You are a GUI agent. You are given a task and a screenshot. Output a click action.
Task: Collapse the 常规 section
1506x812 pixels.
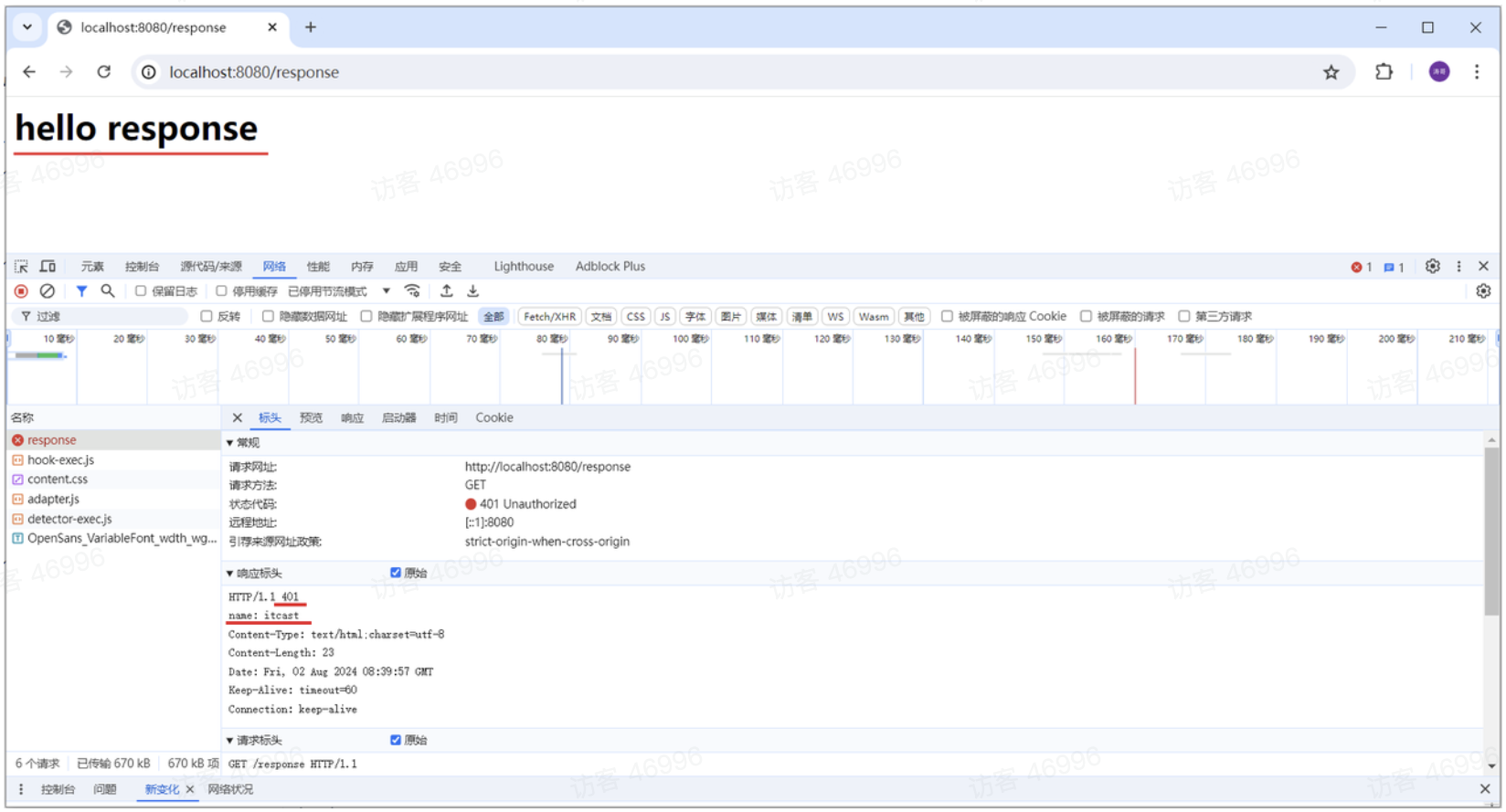(x=230, y=443)
